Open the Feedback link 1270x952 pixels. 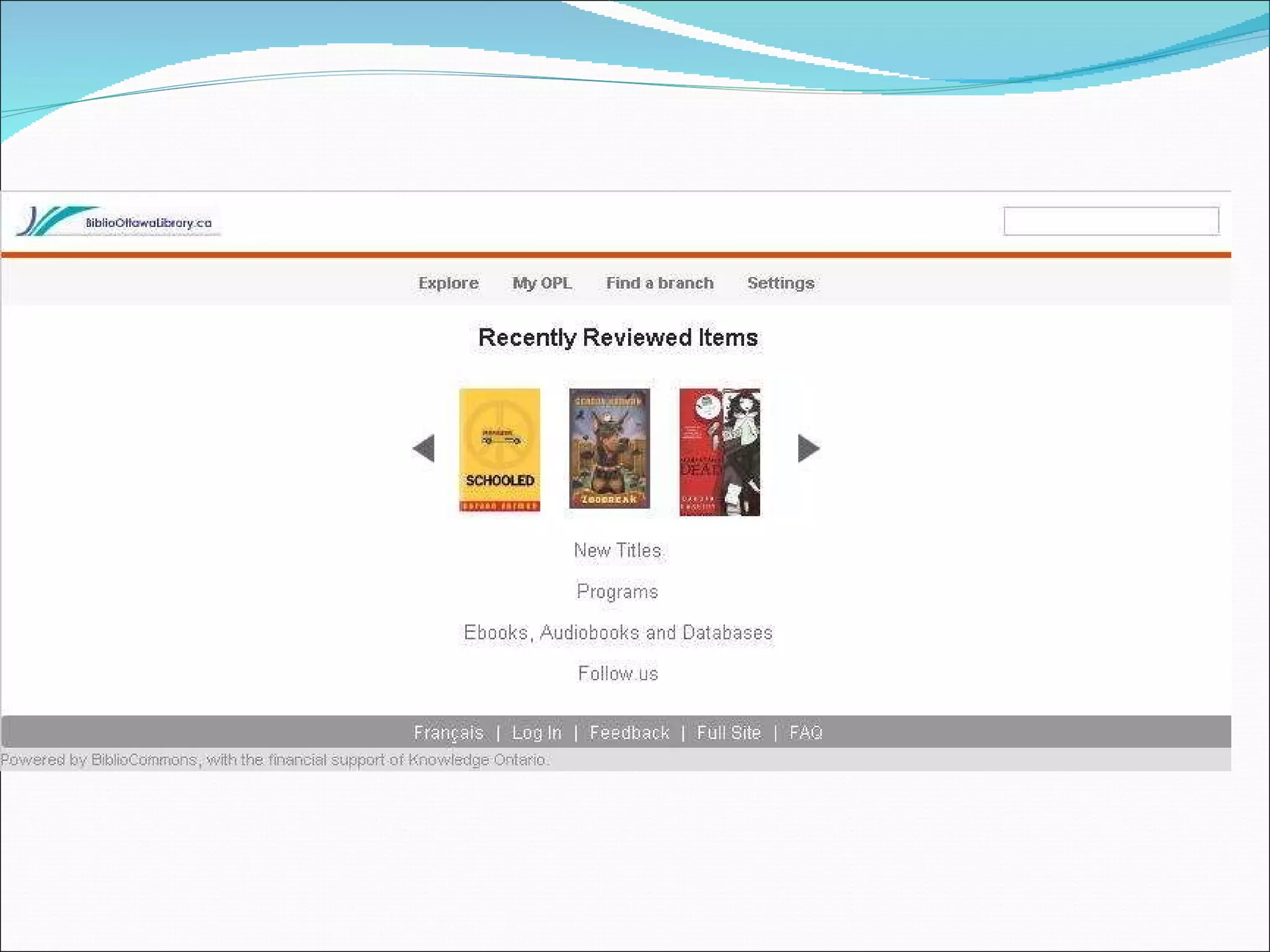pos(629,733)
